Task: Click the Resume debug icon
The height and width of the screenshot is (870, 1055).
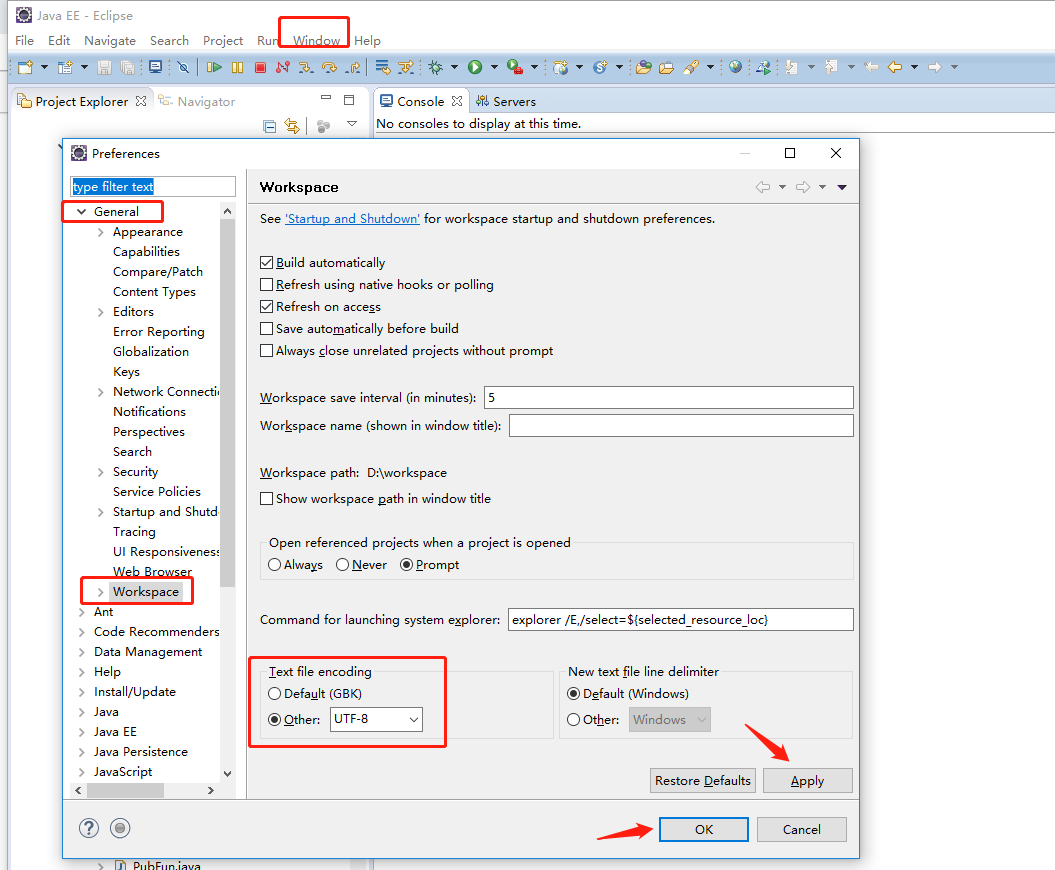Action: pyautogui.click(x=215, y=67)
